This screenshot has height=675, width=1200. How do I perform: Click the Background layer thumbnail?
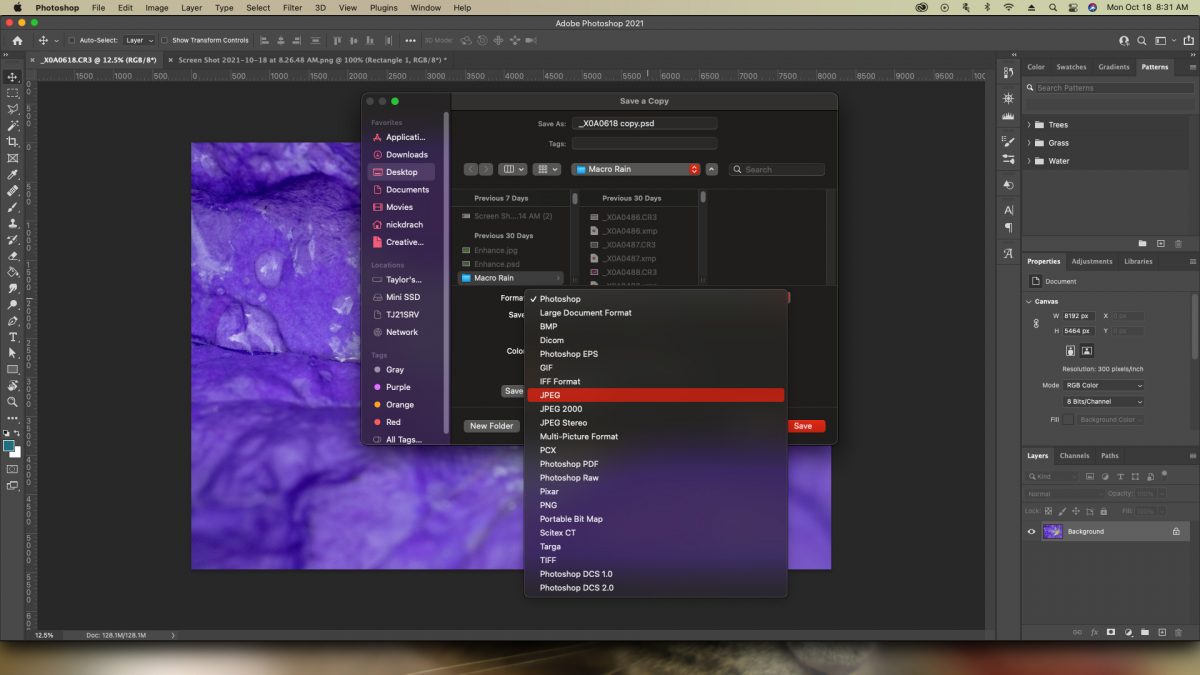[1053, 531]
